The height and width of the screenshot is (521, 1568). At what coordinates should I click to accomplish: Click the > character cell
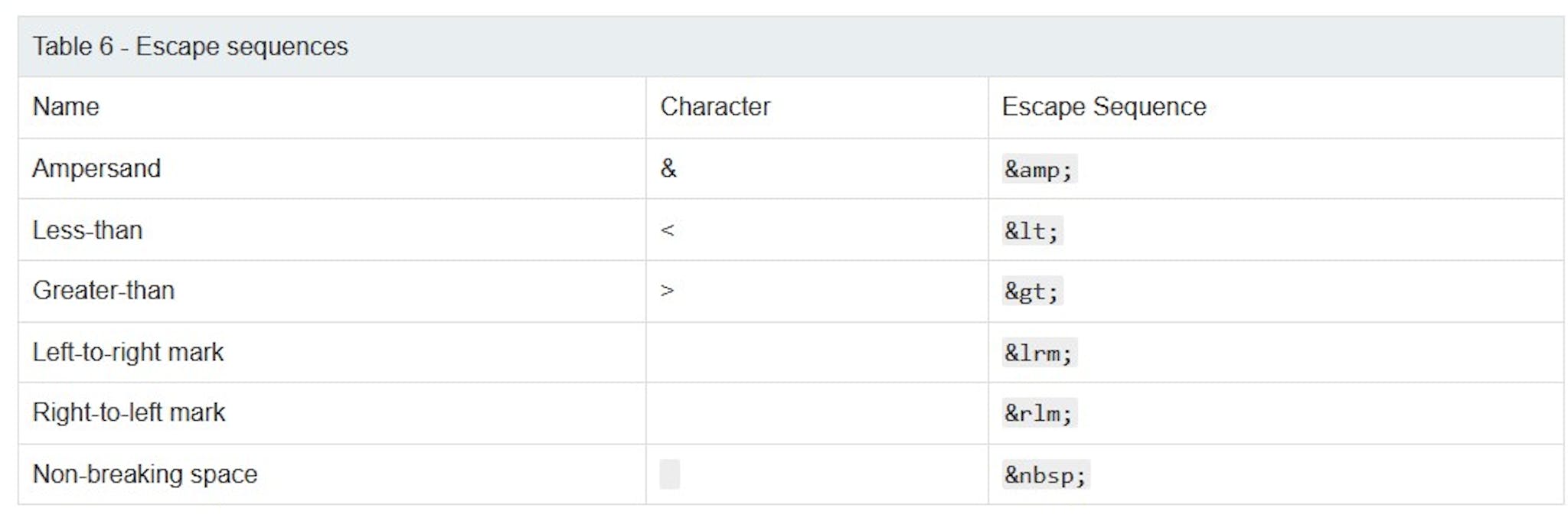[667, 291]
